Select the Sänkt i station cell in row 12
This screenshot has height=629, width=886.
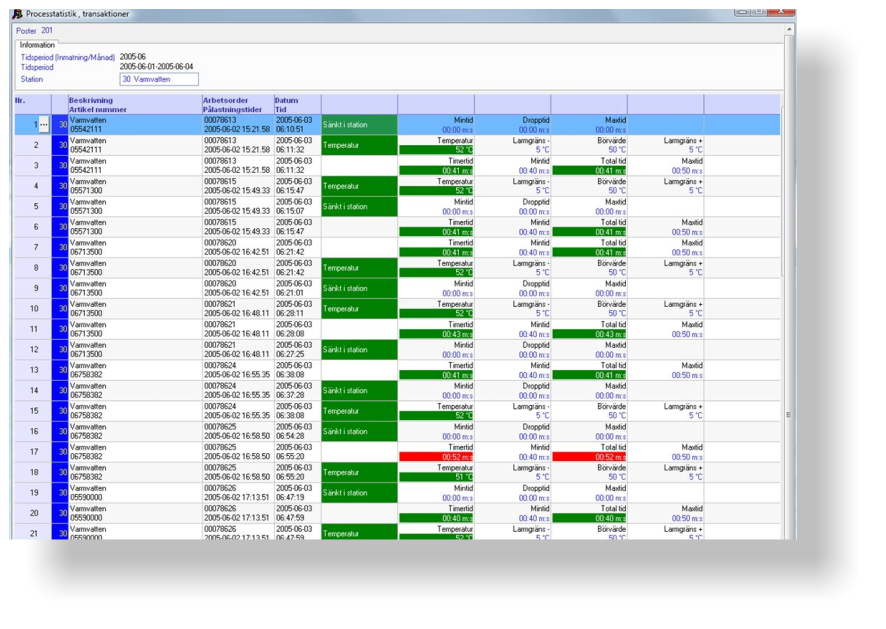359,349
